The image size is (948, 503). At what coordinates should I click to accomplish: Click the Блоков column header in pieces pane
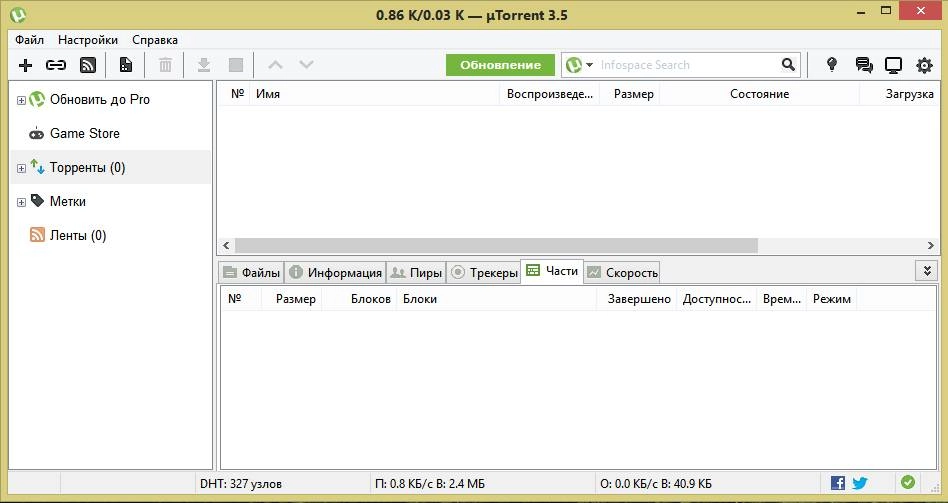[359, 299]
